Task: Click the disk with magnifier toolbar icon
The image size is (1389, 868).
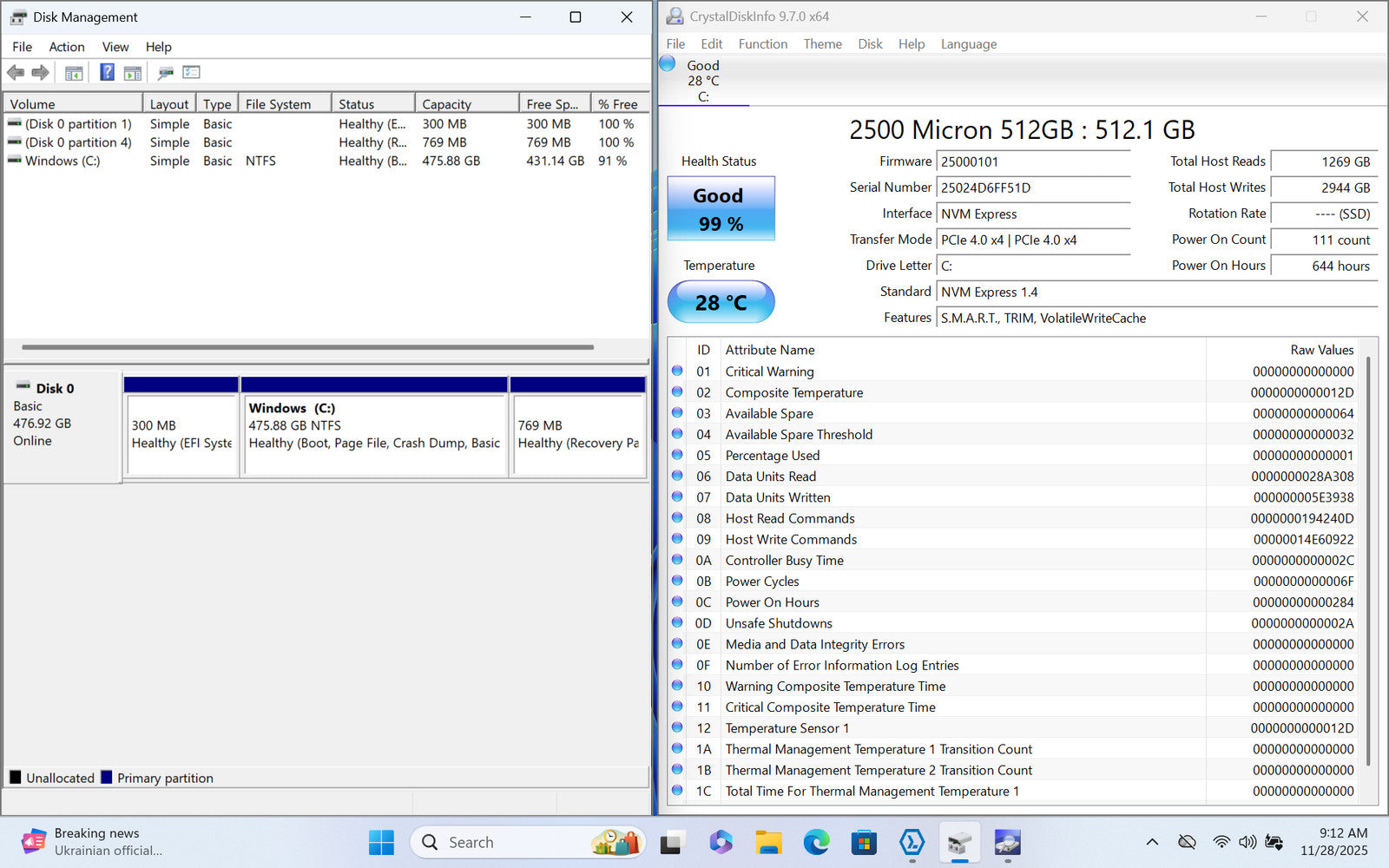Action: pos(166,73)
